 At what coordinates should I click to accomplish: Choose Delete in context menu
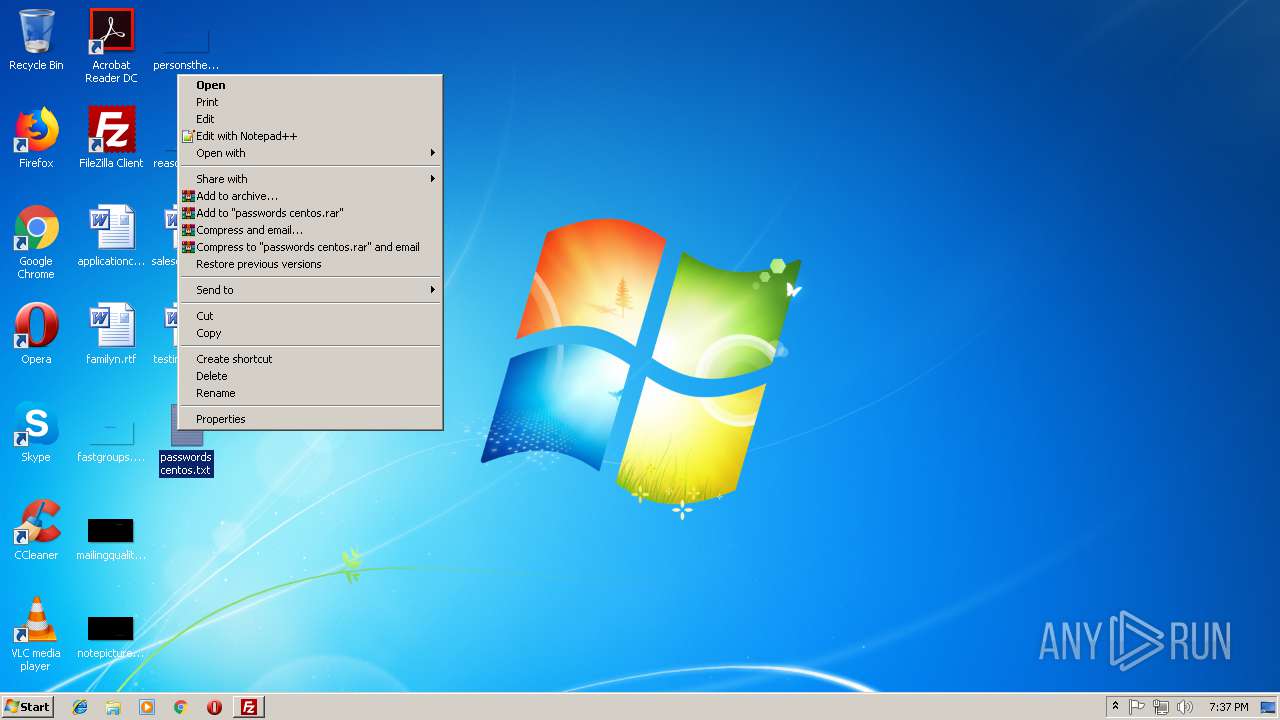click(x=310, y=376)
